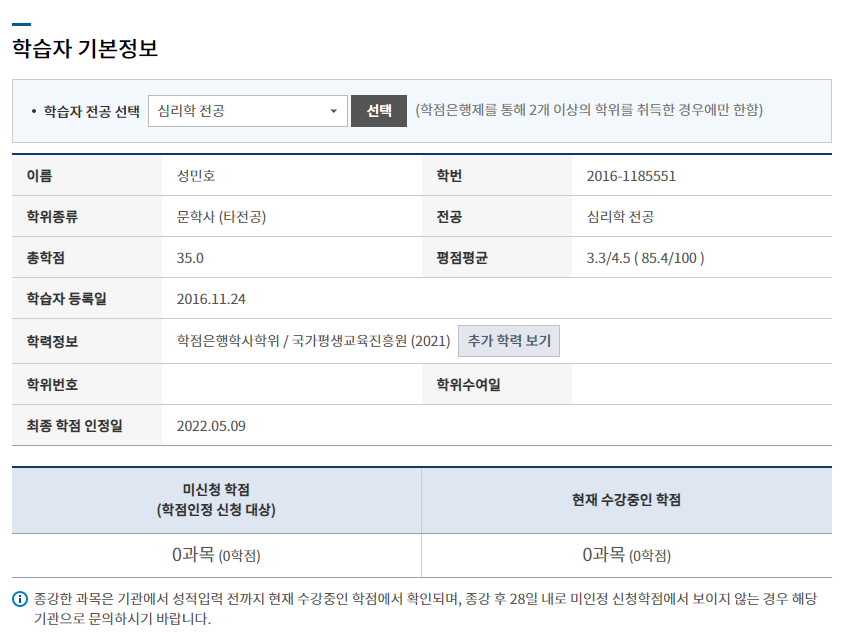The width and height of the screenshot is (853, 636).
Task: Click the 이름 row label
Action: pos(39,176)
